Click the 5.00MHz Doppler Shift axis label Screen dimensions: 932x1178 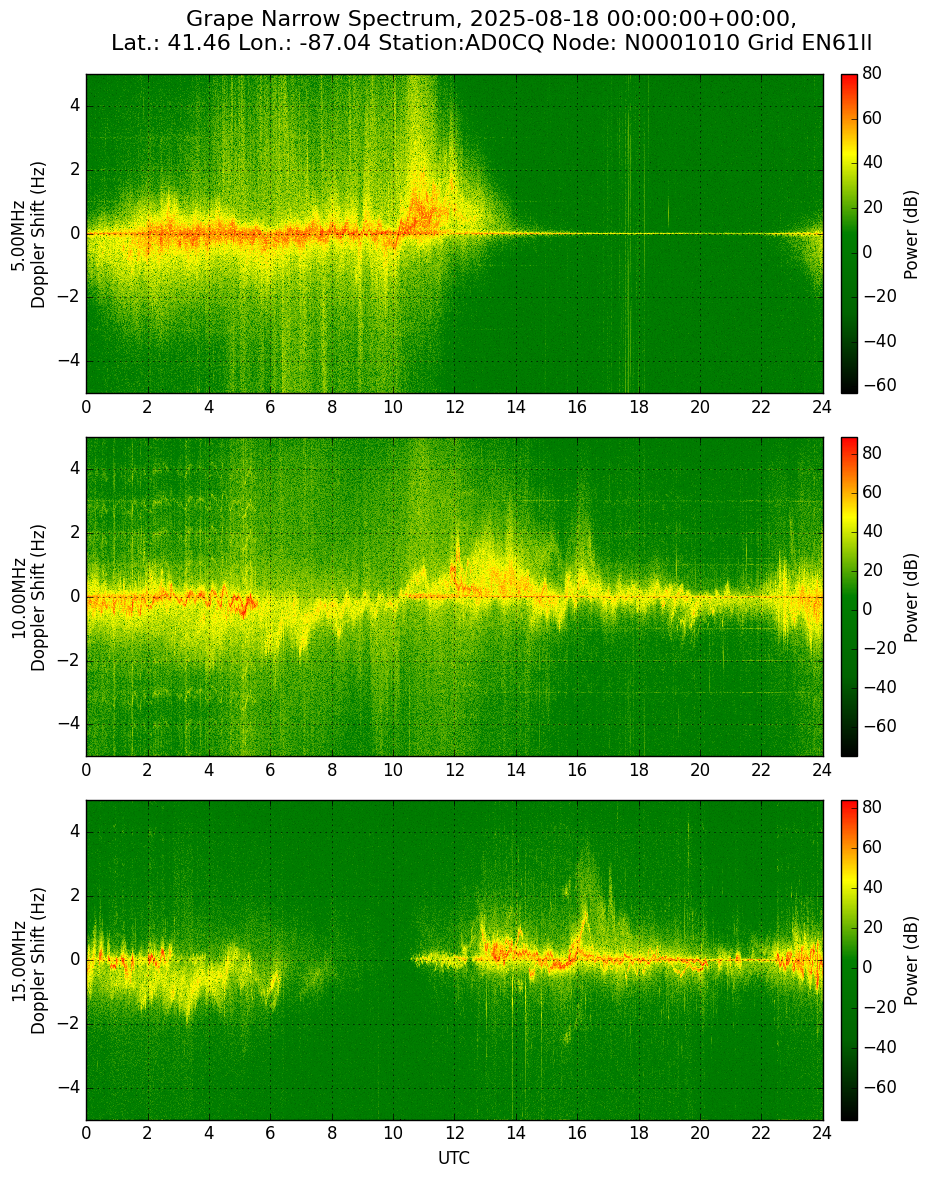pyautogui.click(x=27, y=234)
